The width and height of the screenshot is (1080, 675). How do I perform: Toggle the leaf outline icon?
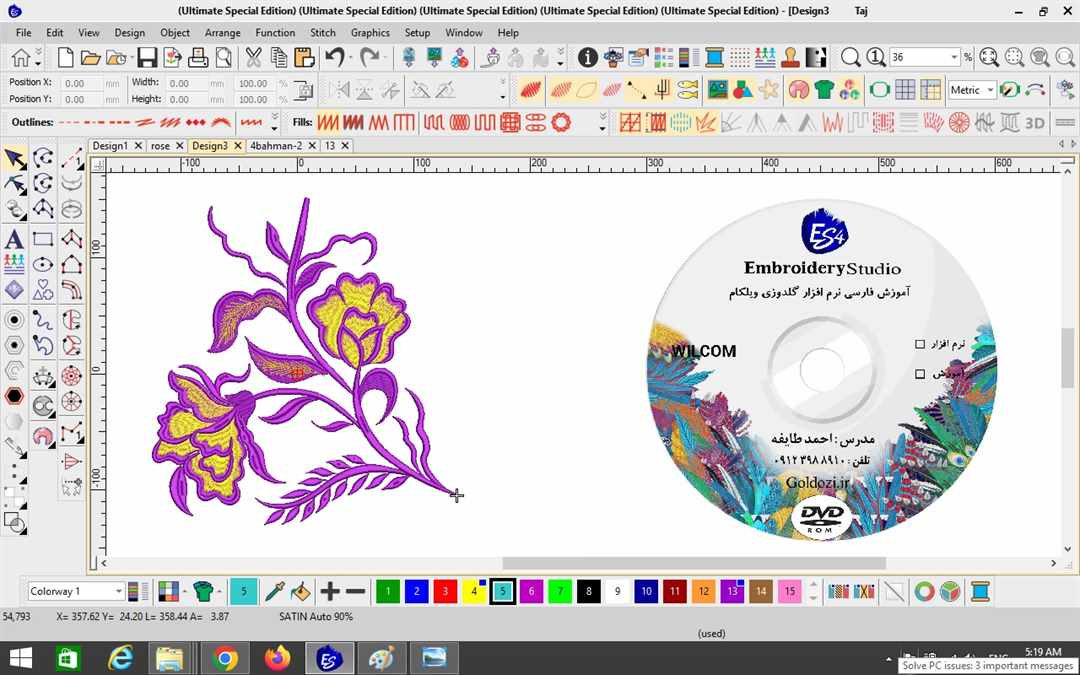tap(586, 90)
